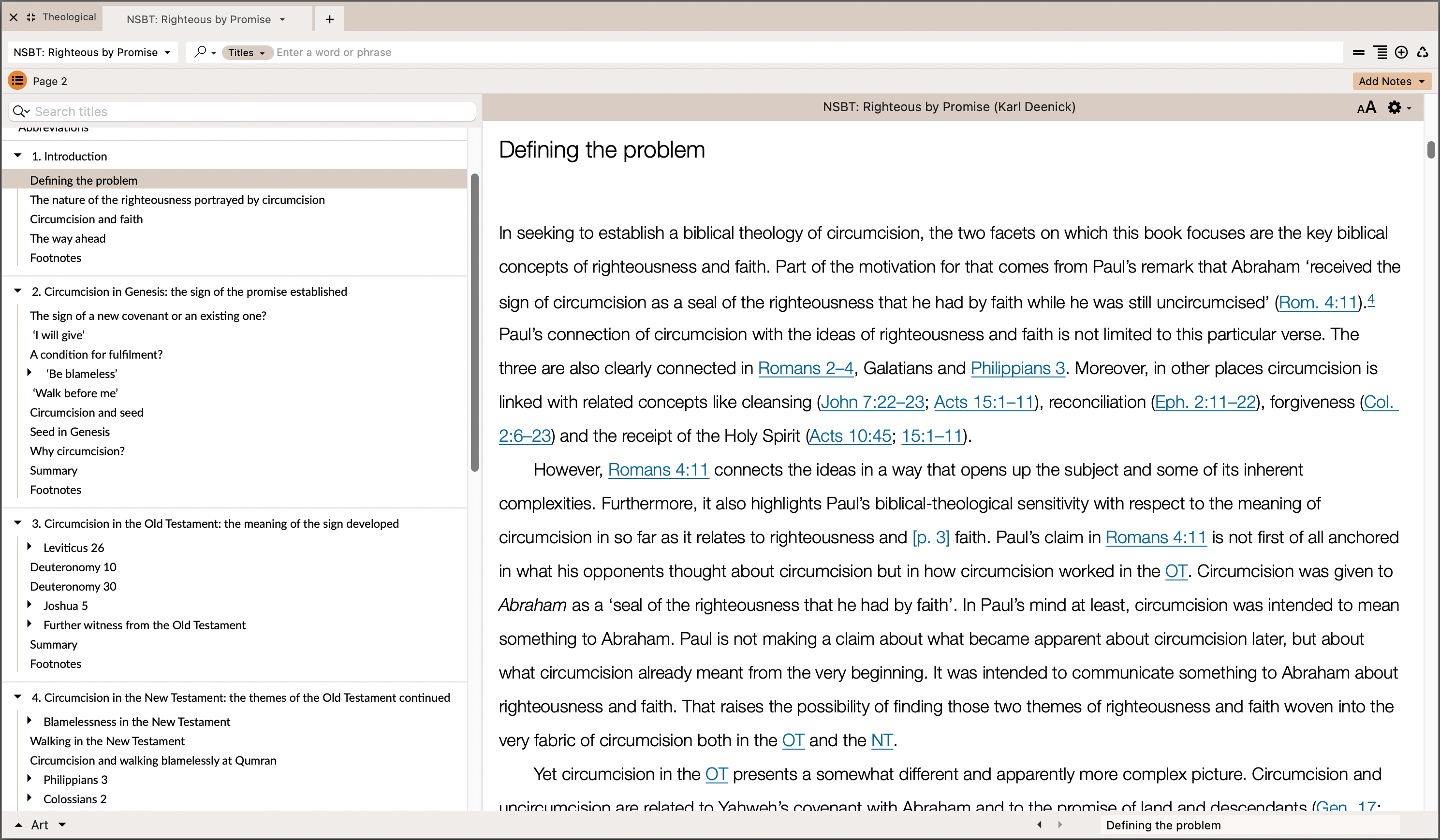Expand the 'Be blameless' section

pyautogui.click(x=29, y=373)
